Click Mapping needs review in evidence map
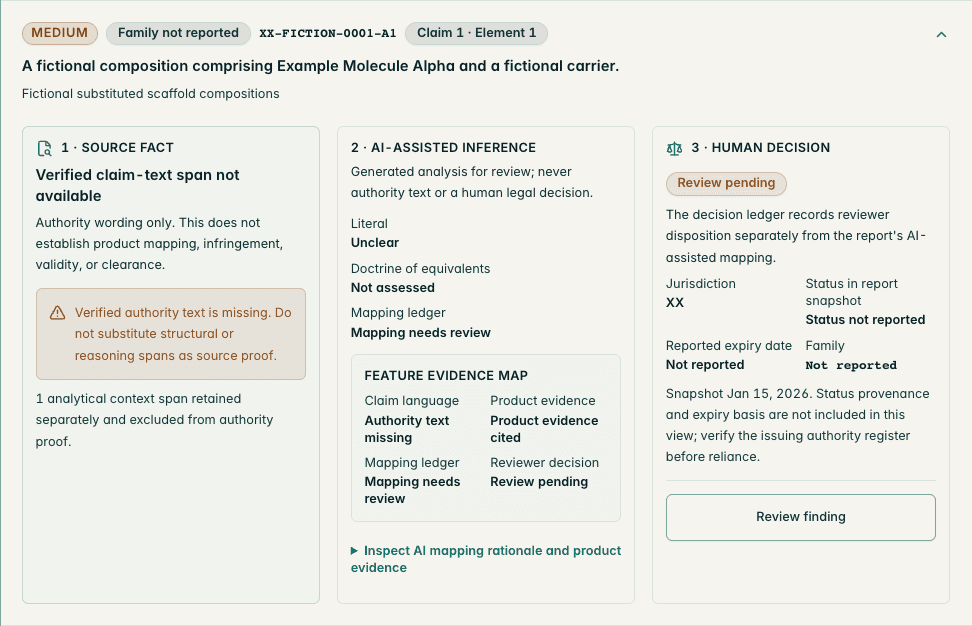The width and height of the screenshot is (972, 626). point(412,490)
